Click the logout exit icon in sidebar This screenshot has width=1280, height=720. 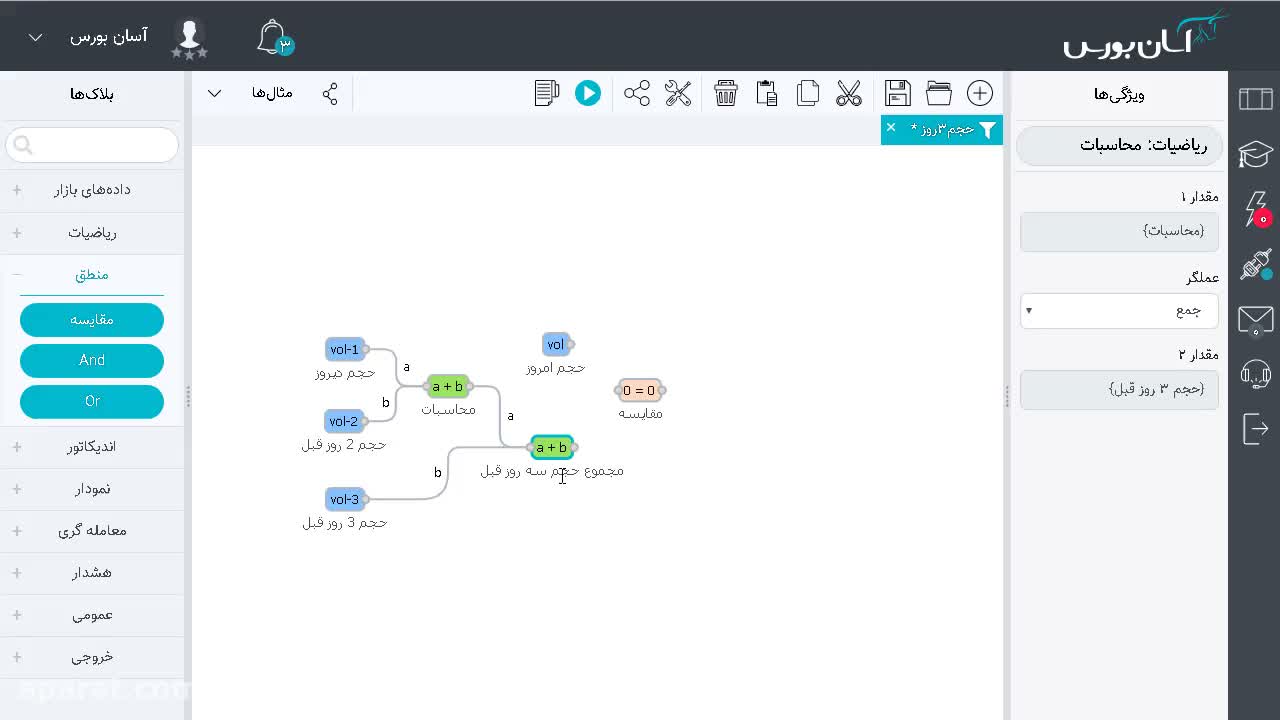(1256, 429)
